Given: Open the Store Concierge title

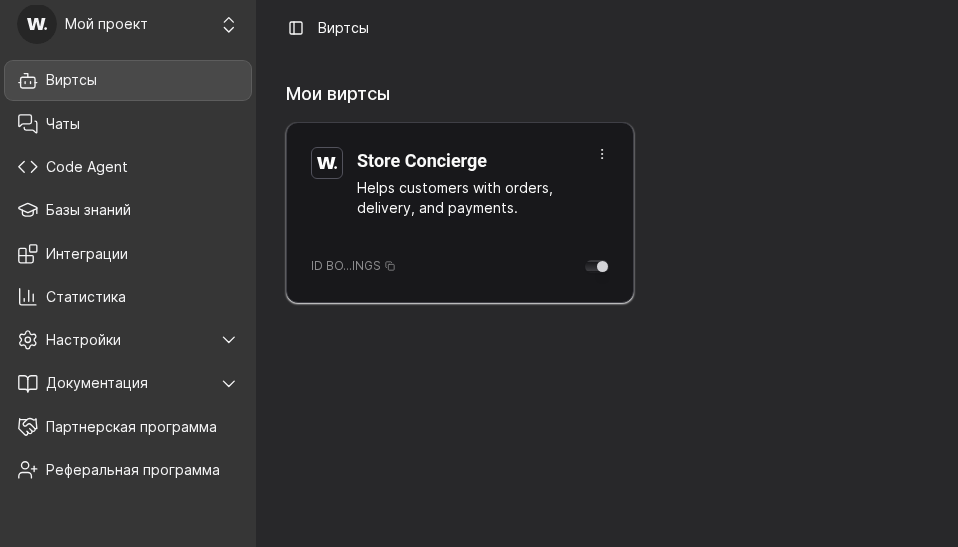Looking at the screenshot, I should (422, 161).
